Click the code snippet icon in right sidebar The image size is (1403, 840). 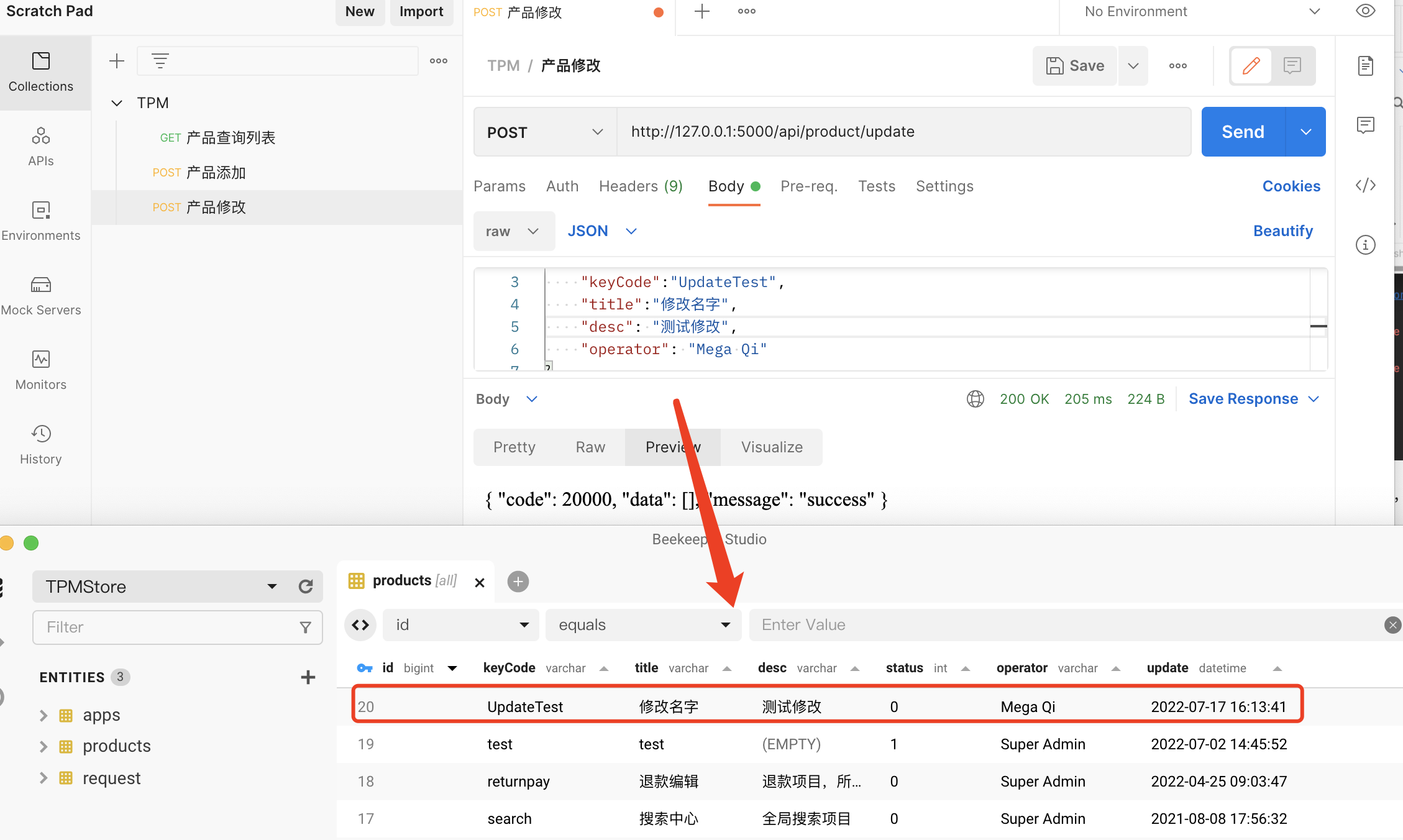1365,185
